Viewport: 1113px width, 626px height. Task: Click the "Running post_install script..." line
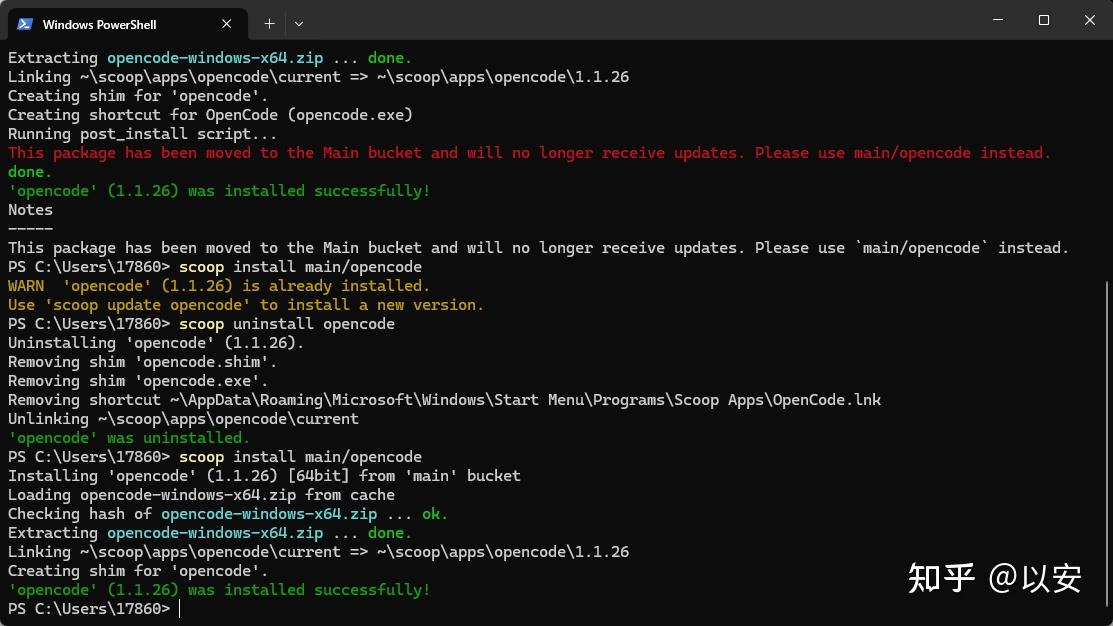coord(143,134)
